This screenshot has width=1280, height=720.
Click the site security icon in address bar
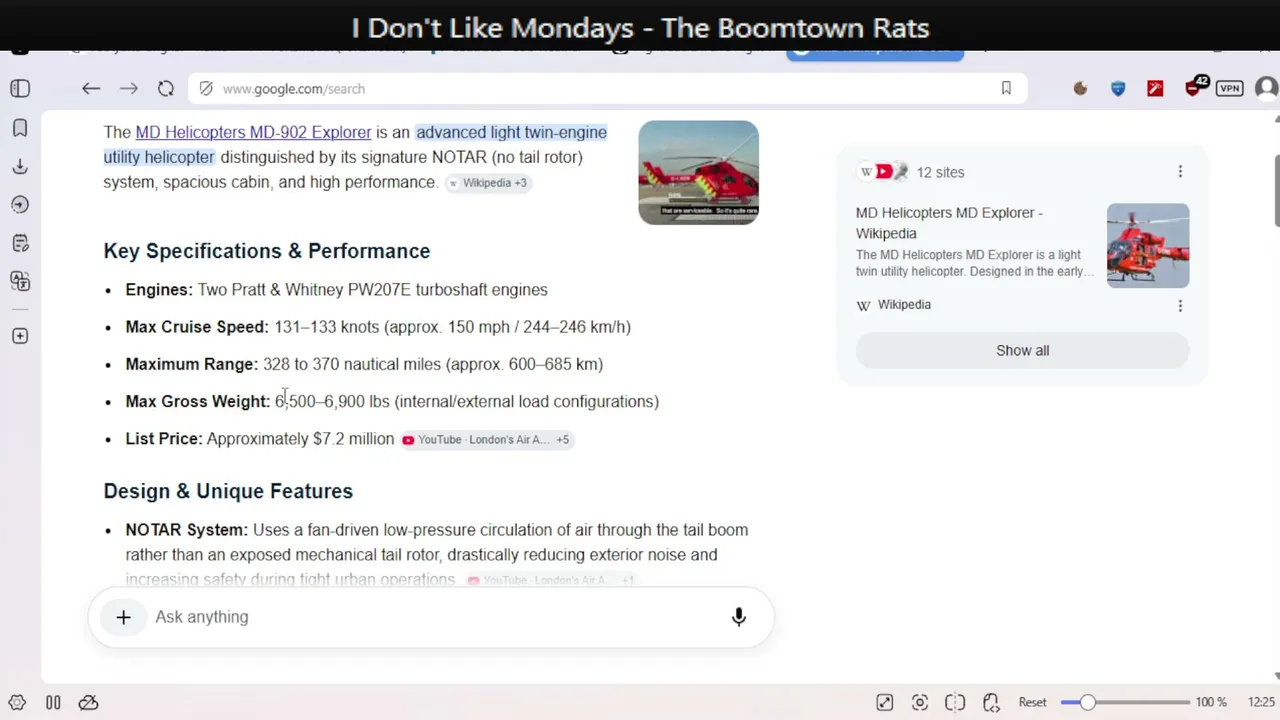coord(206,89)
